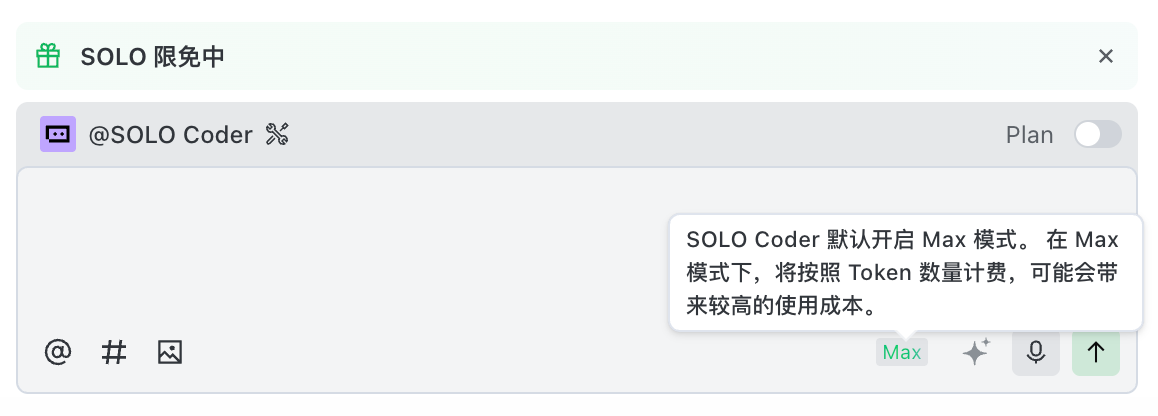
Task: Click the sparkle prompt-optimize icon
Action: pos(976,352)
